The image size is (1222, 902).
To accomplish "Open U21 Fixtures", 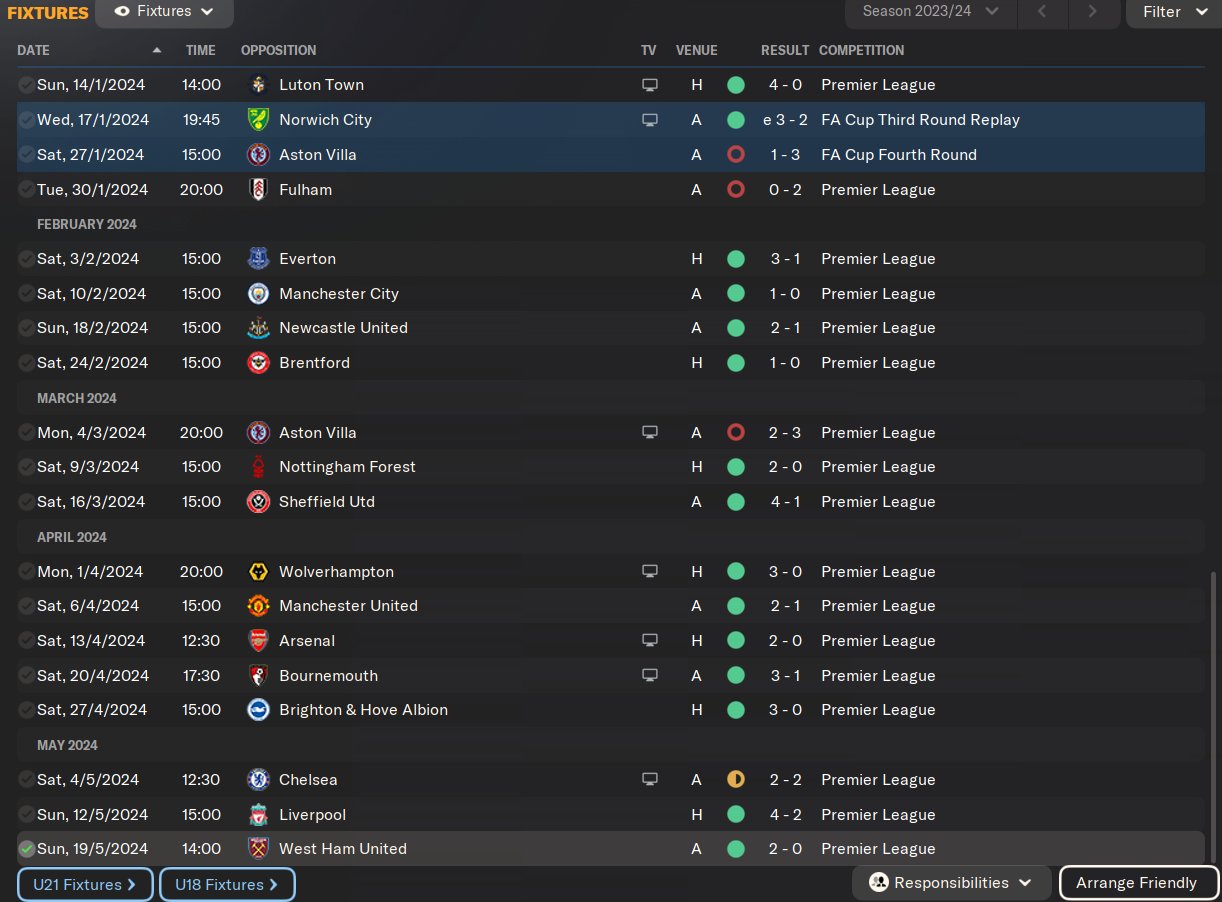I will (x=85, y=885).
